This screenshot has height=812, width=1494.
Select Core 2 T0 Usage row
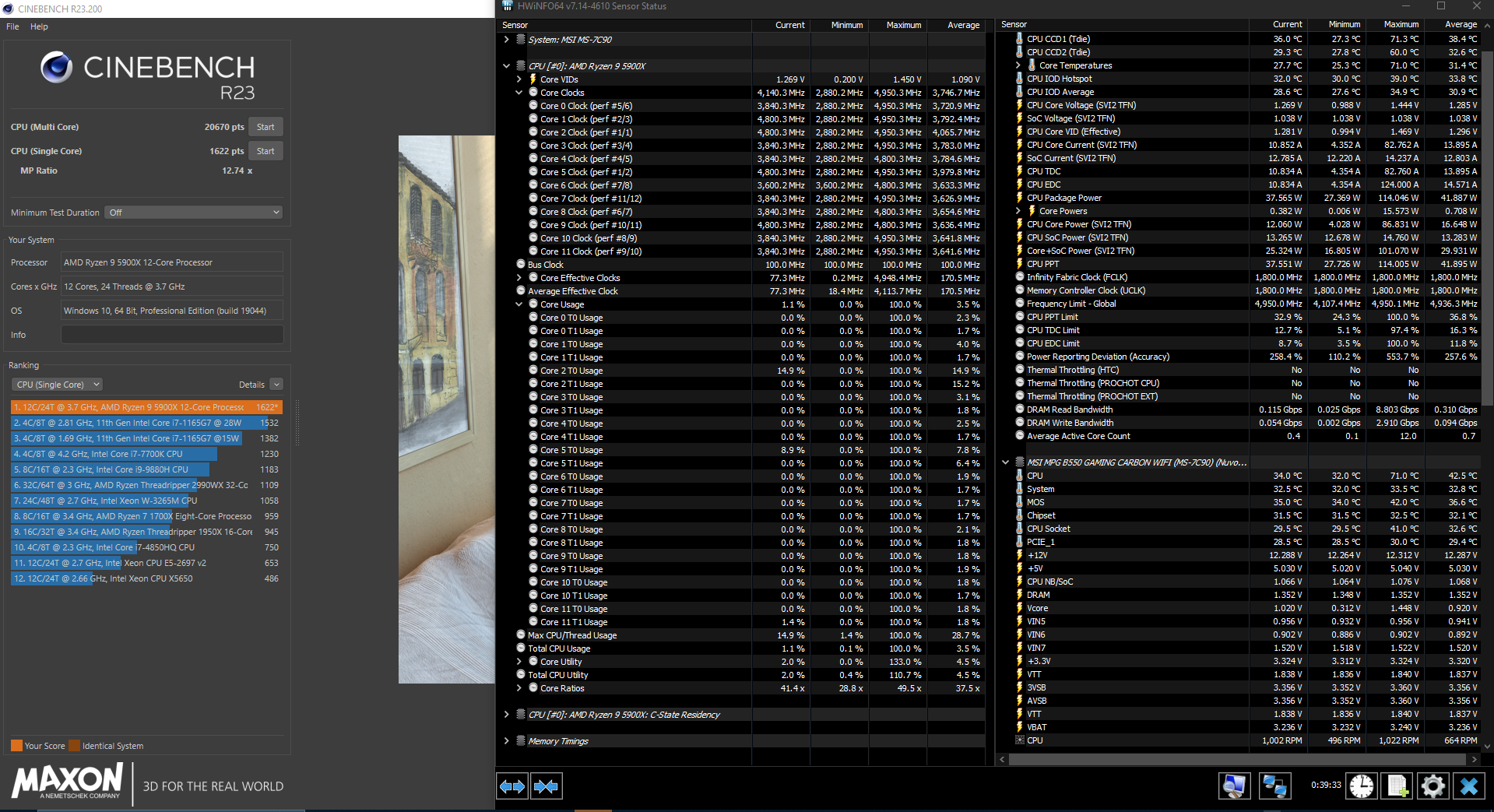(x=742, y=371)
